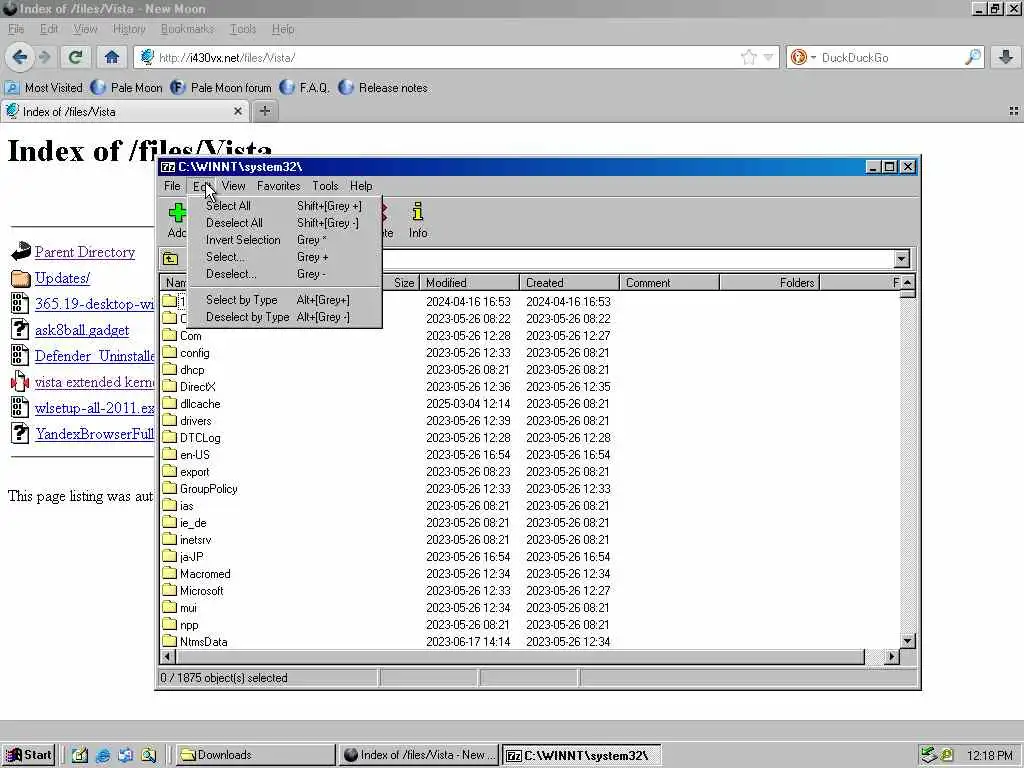Reload the page in Pale Moon
Viewport: 1024px width, 768px height.
[76, 57]
